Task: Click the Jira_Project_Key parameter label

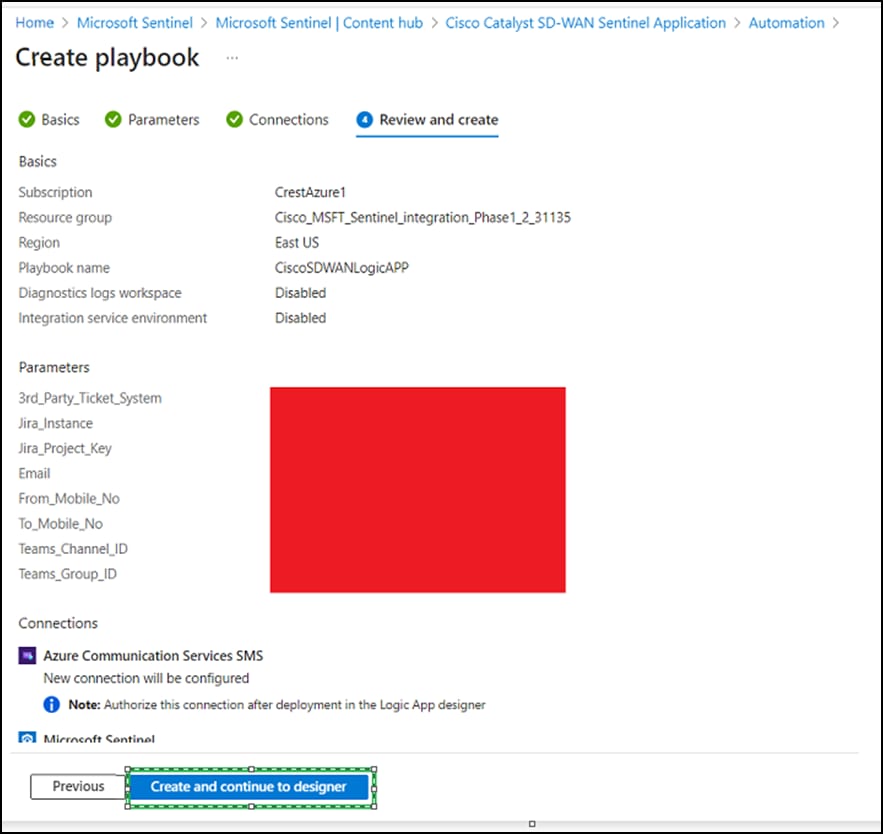Action: click(x=65, y=449)
